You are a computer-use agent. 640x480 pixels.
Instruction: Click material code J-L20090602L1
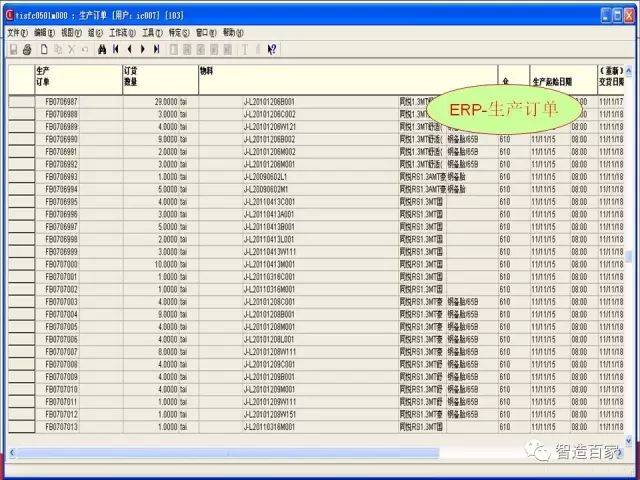[265, 177]
